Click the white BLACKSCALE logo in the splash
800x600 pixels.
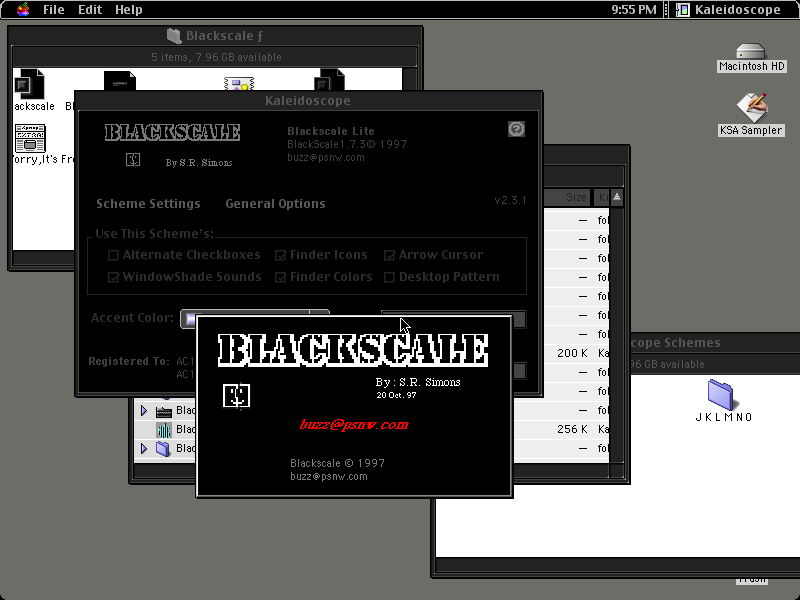(353, 350)
